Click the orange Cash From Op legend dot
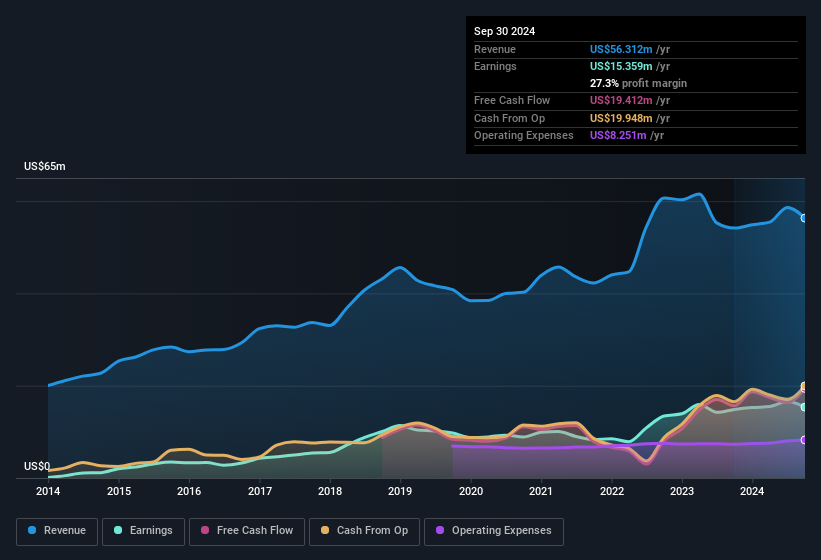Viewport: 821px width, 560px height. [x=325, y=530]
